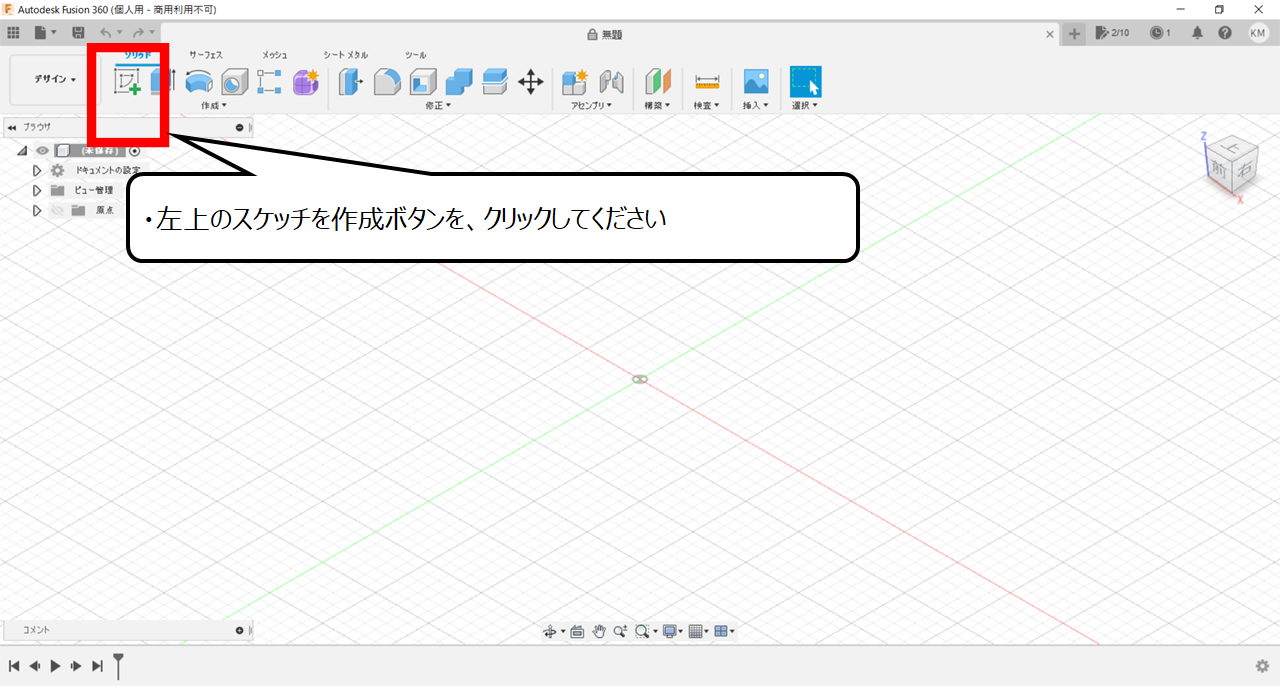Collapse the root component tree node
The height and width of the screenshot is (686, 1280).
coord(22,151)
